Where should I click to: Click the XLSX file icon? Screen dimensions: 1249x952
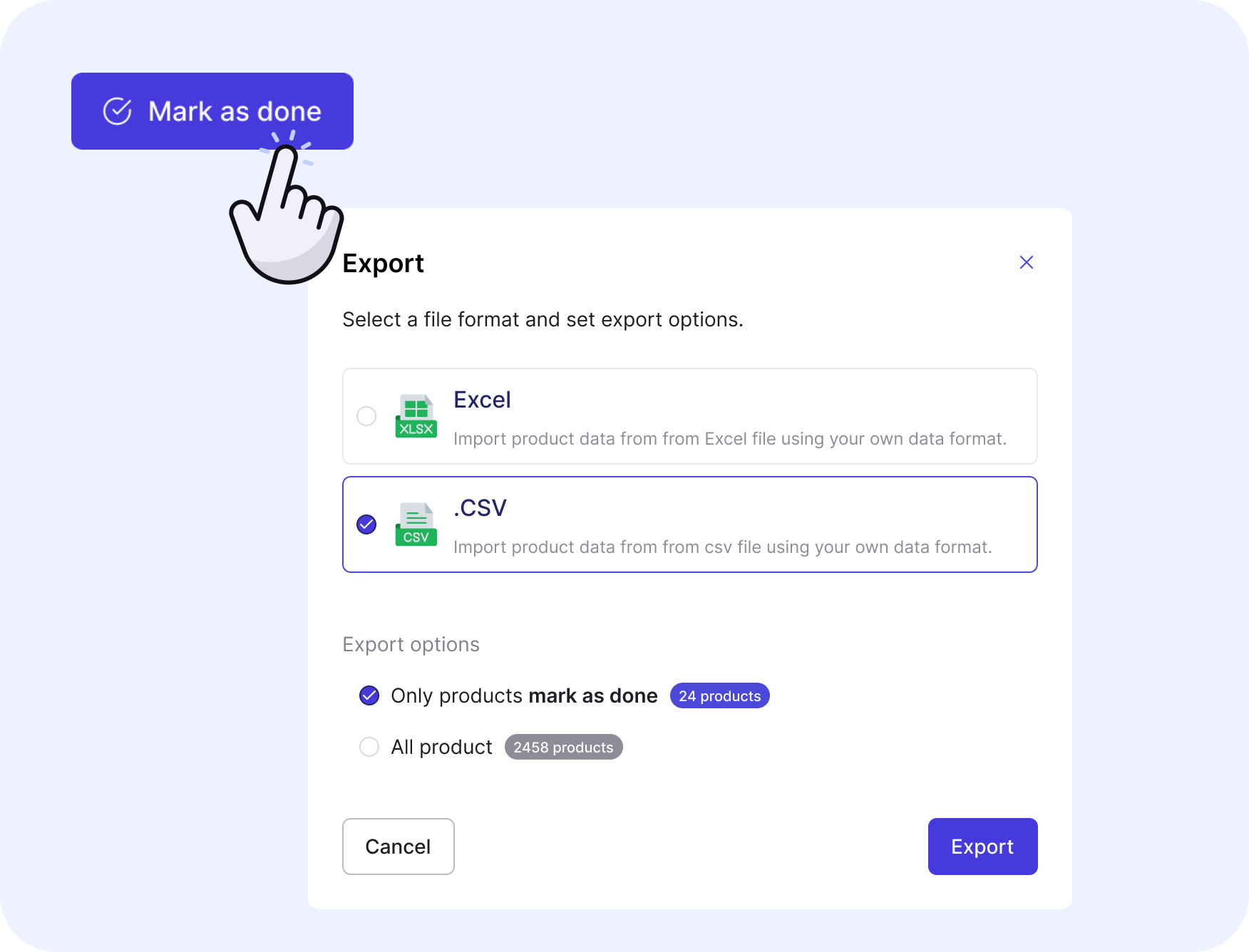tap(416, 416)
